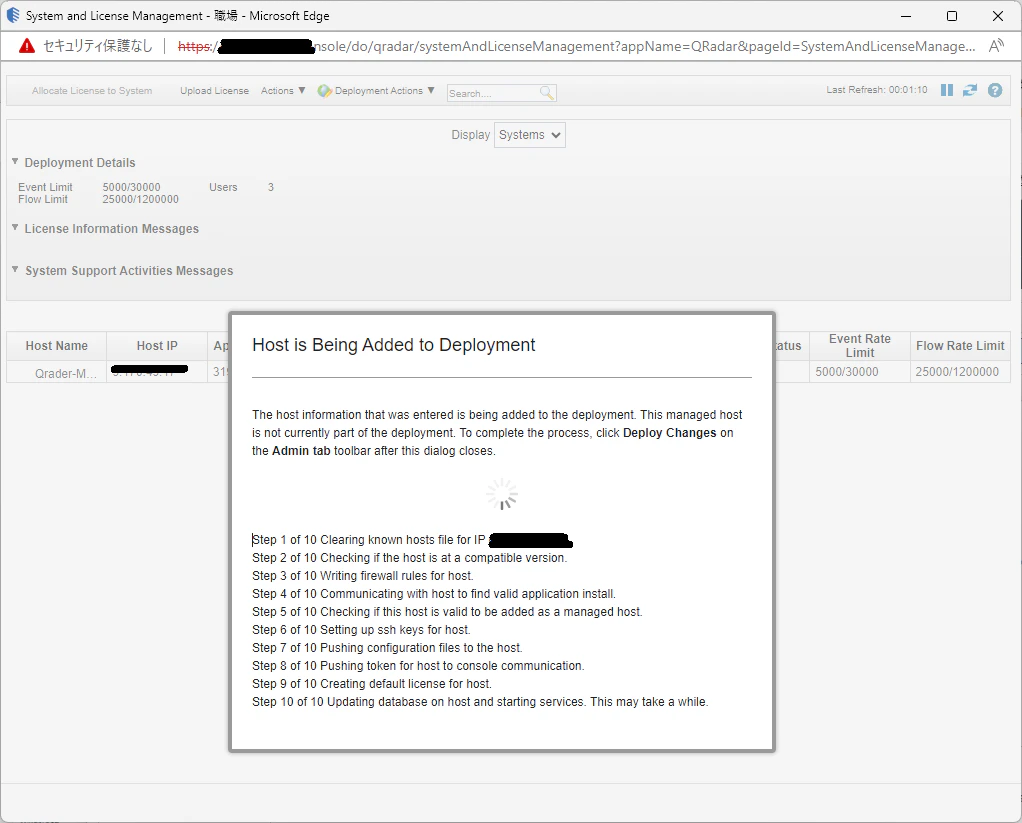The image size is (1022, 823).
Task: Click dialog title Host is Being Added
Action: 394,345
